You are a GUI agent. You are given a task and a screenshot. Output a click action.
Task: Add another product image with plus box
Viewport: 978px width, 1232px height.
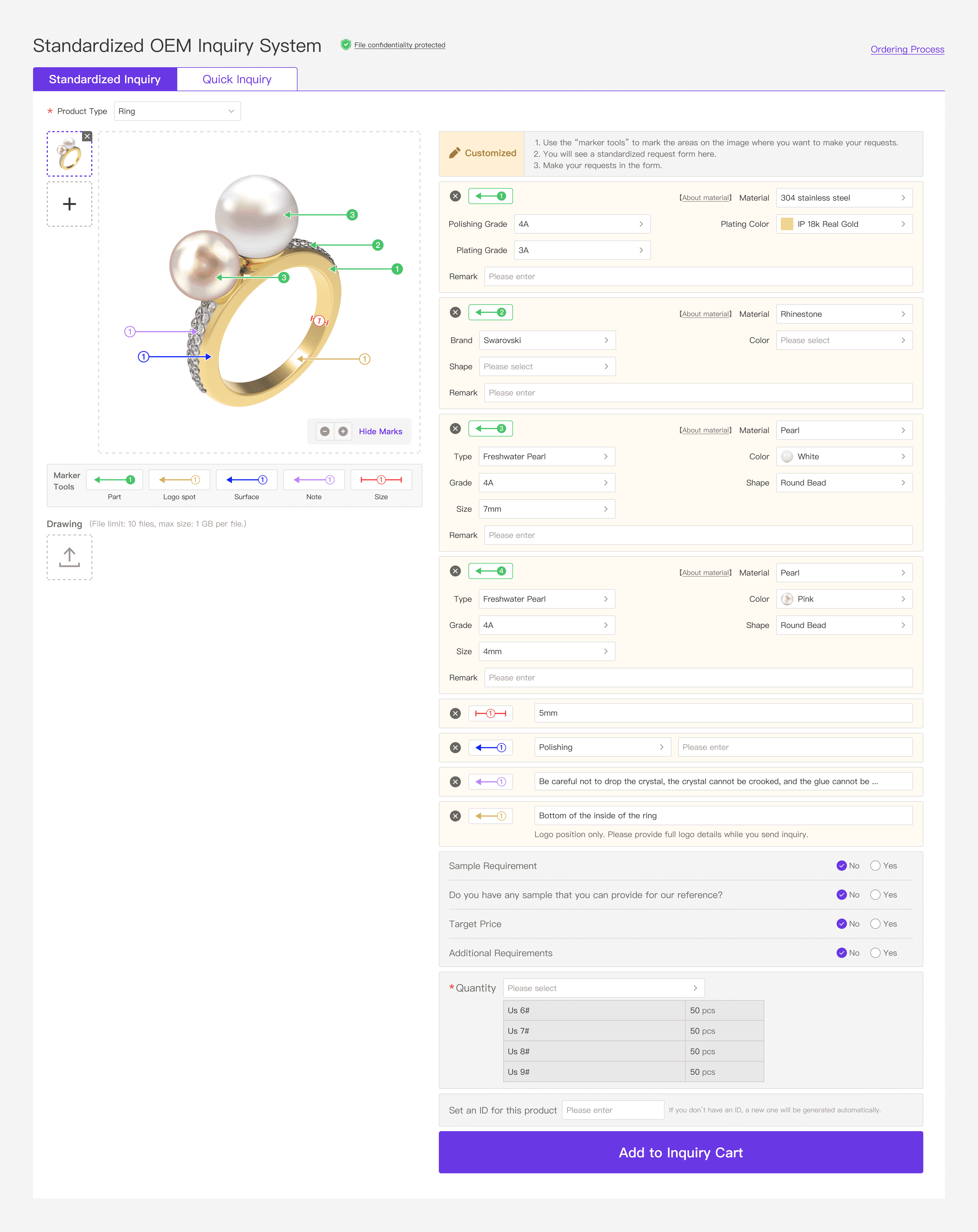69,204
